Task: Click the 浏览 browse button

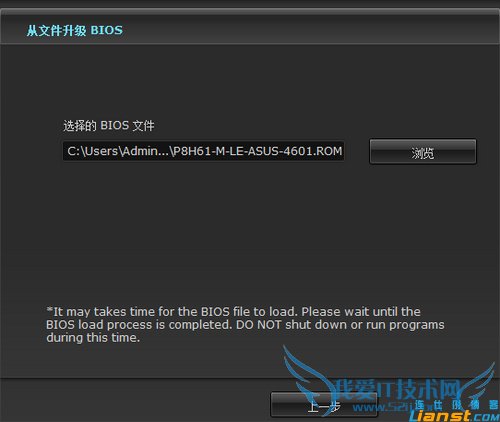Action: pos(423,152)
